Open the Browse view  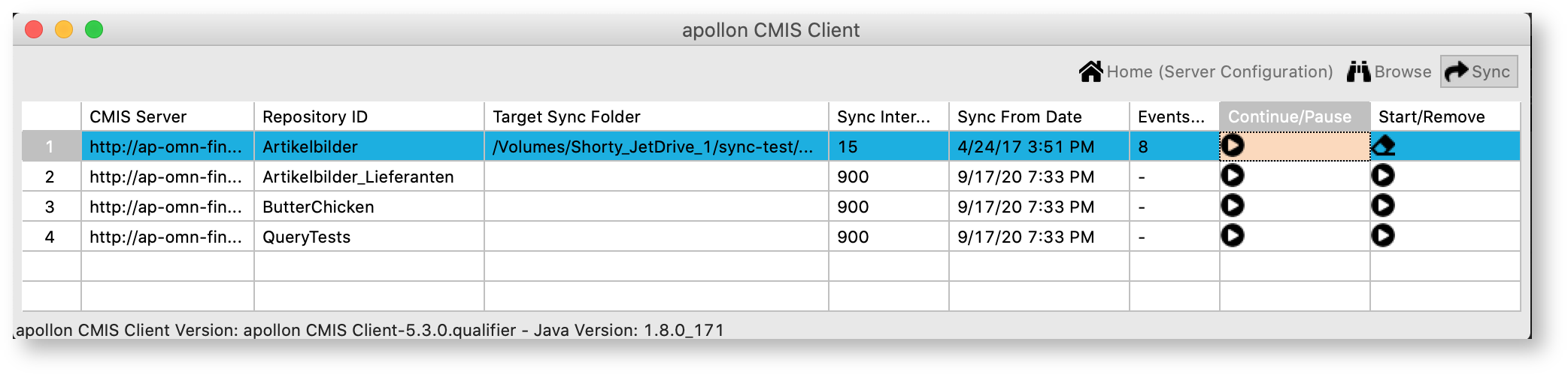click(1389, 71)
